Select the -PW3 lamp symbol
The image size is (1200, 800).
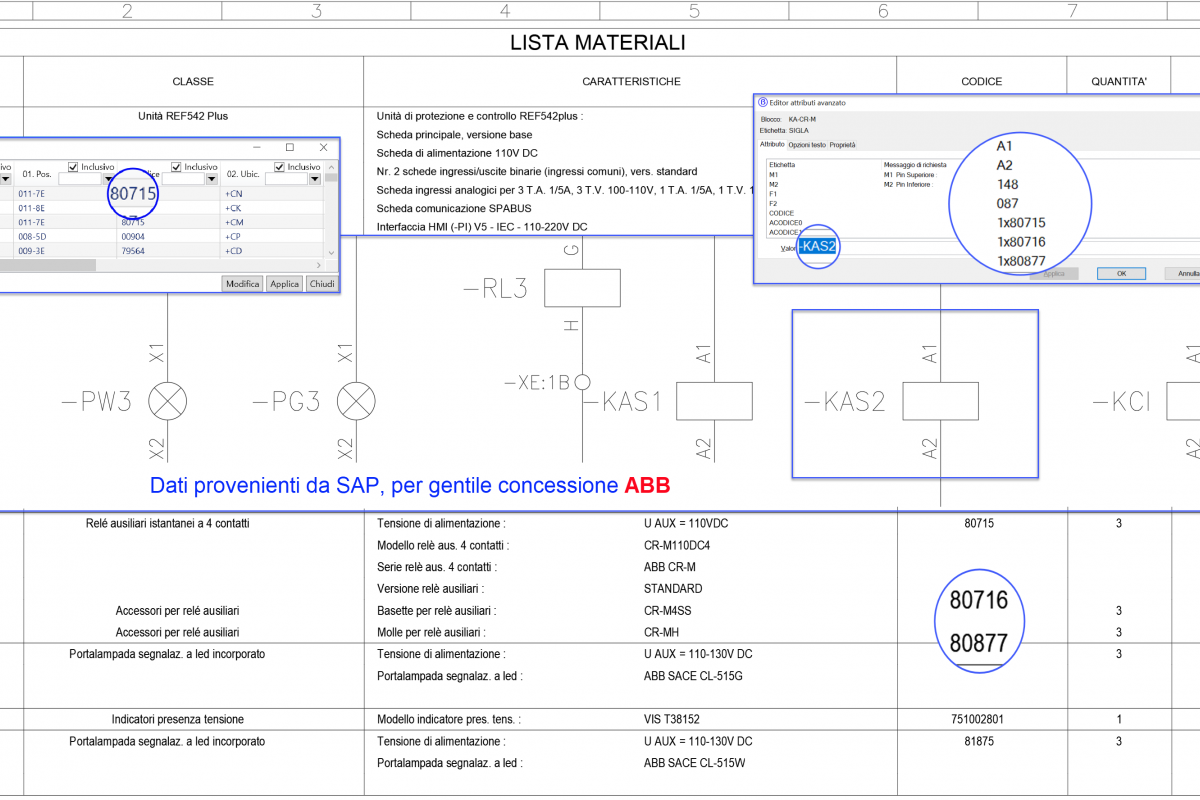pos(167,402)
